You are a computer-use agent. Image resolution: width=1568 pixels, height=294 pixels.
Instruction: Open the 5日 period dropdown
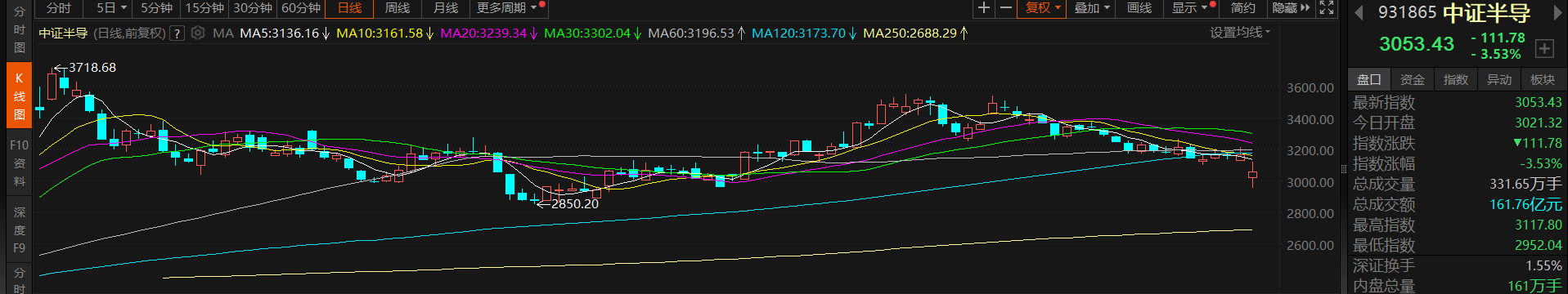(111, 8)
